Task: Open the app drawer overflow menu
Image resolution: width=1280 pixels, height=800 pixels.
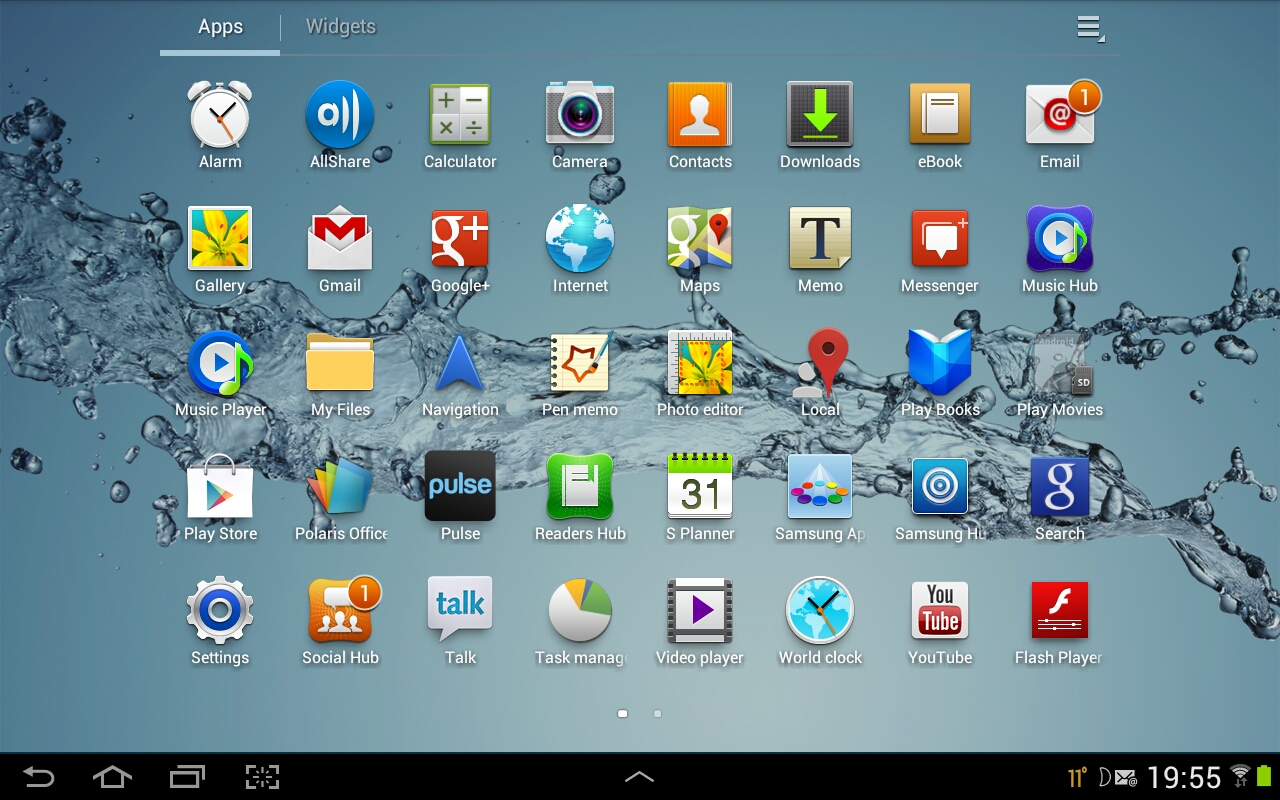Action: [1089, 28]
